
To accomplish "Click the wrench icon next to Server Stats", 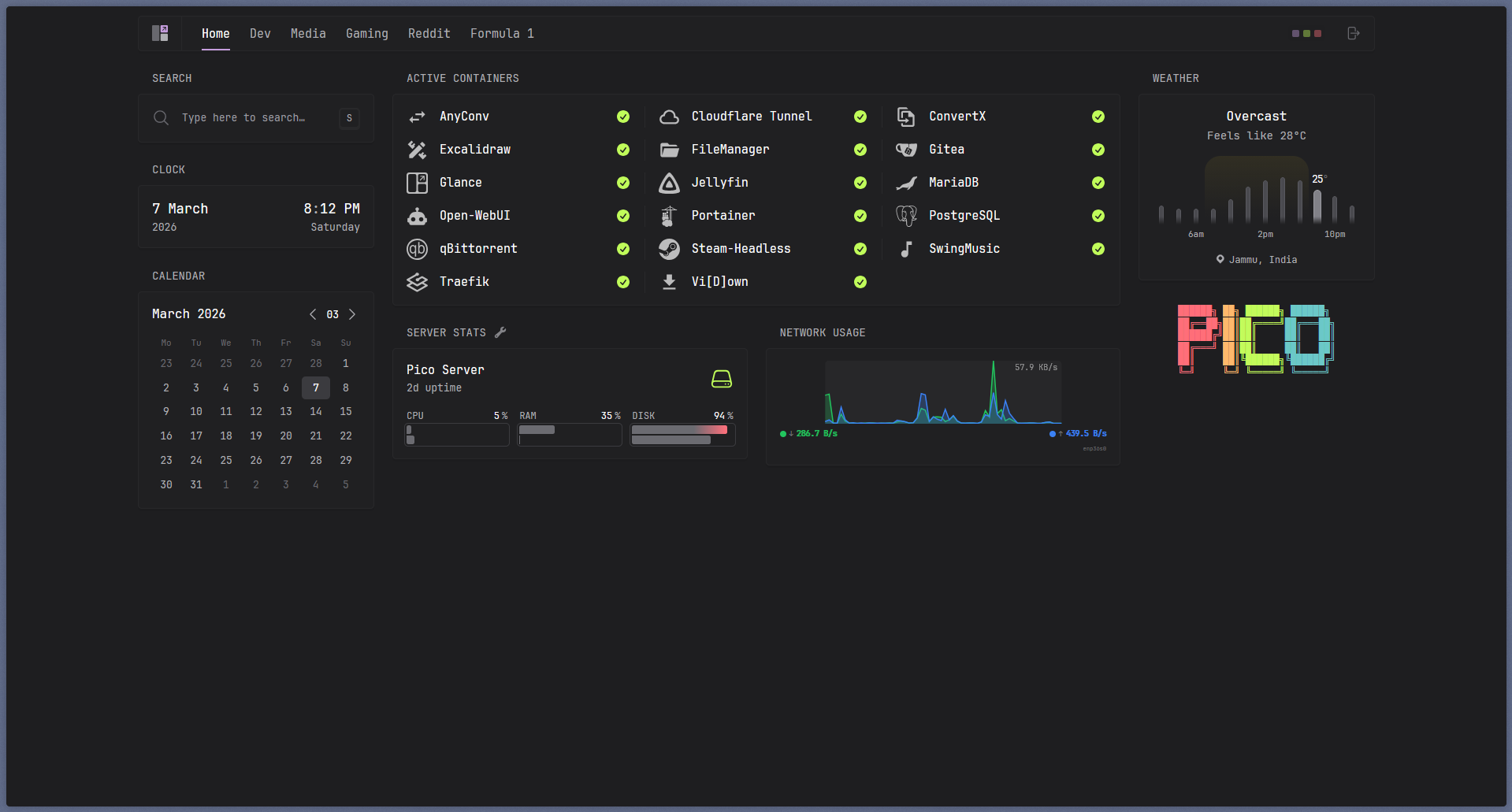I will [501, 332].
